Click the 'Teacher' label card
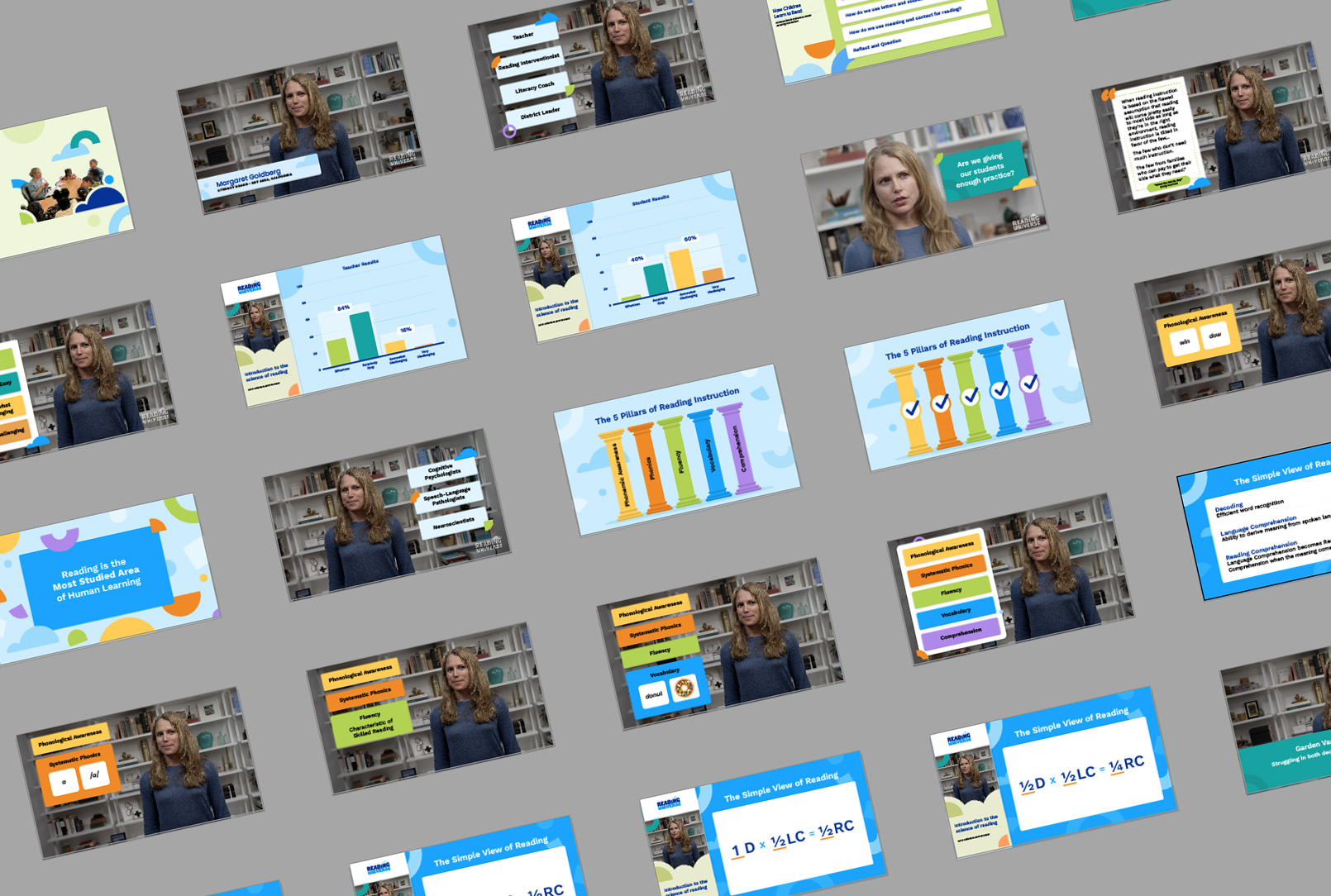 pos(522,36)
